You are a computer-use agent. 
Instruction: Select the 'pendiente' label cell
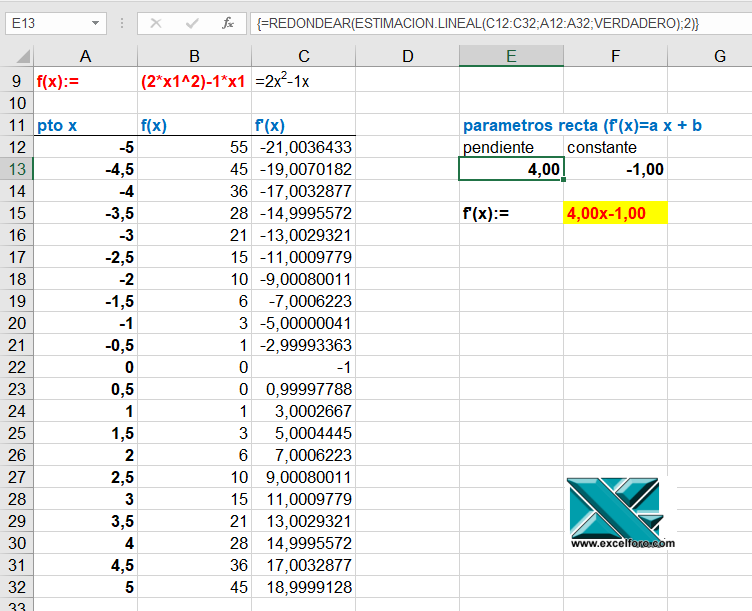pos(511,147)
